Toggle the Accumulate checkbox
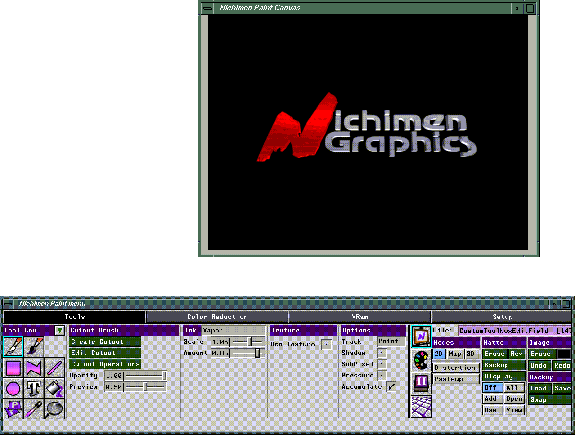This screenshot has height=435, width=575. coord(391,387)
